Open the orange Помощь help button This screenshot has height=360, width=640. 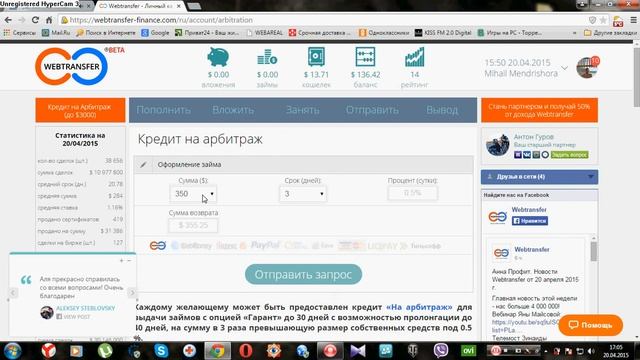591,325
